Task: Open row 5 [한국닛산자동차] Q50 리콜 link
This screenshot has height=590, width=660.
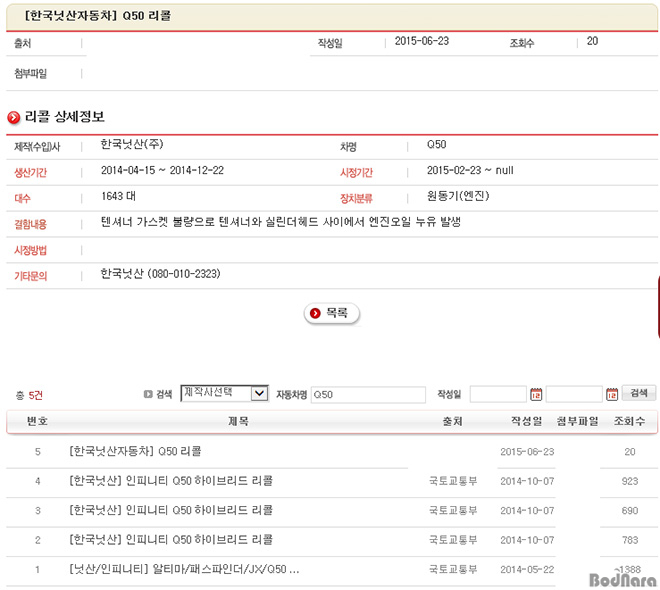Action: click(135, 451)
